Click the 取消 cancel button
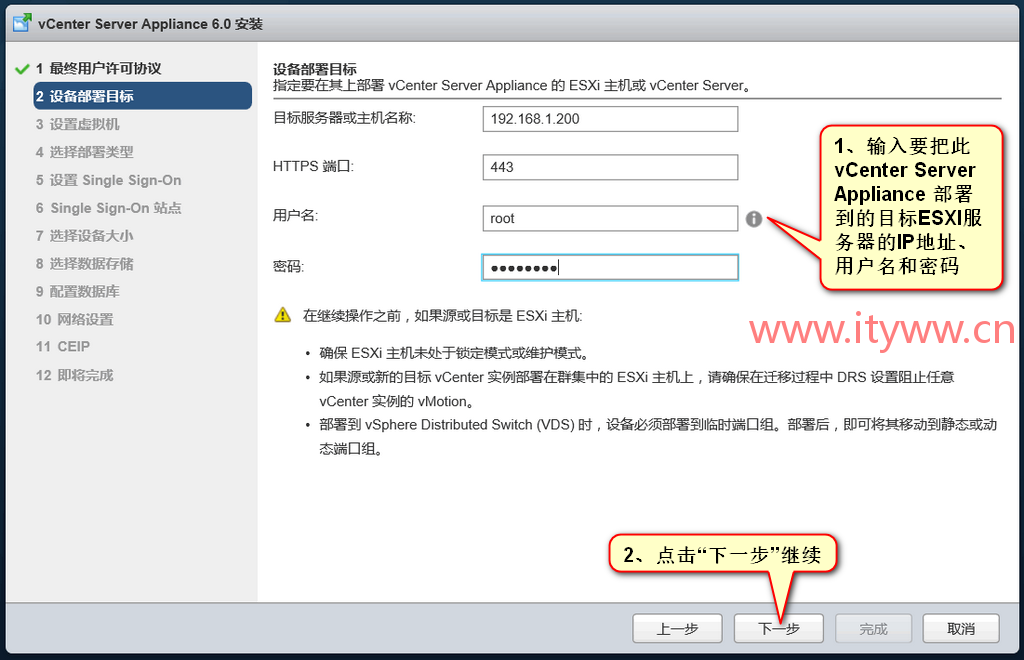1024x660 pixels. pos(961,629)
